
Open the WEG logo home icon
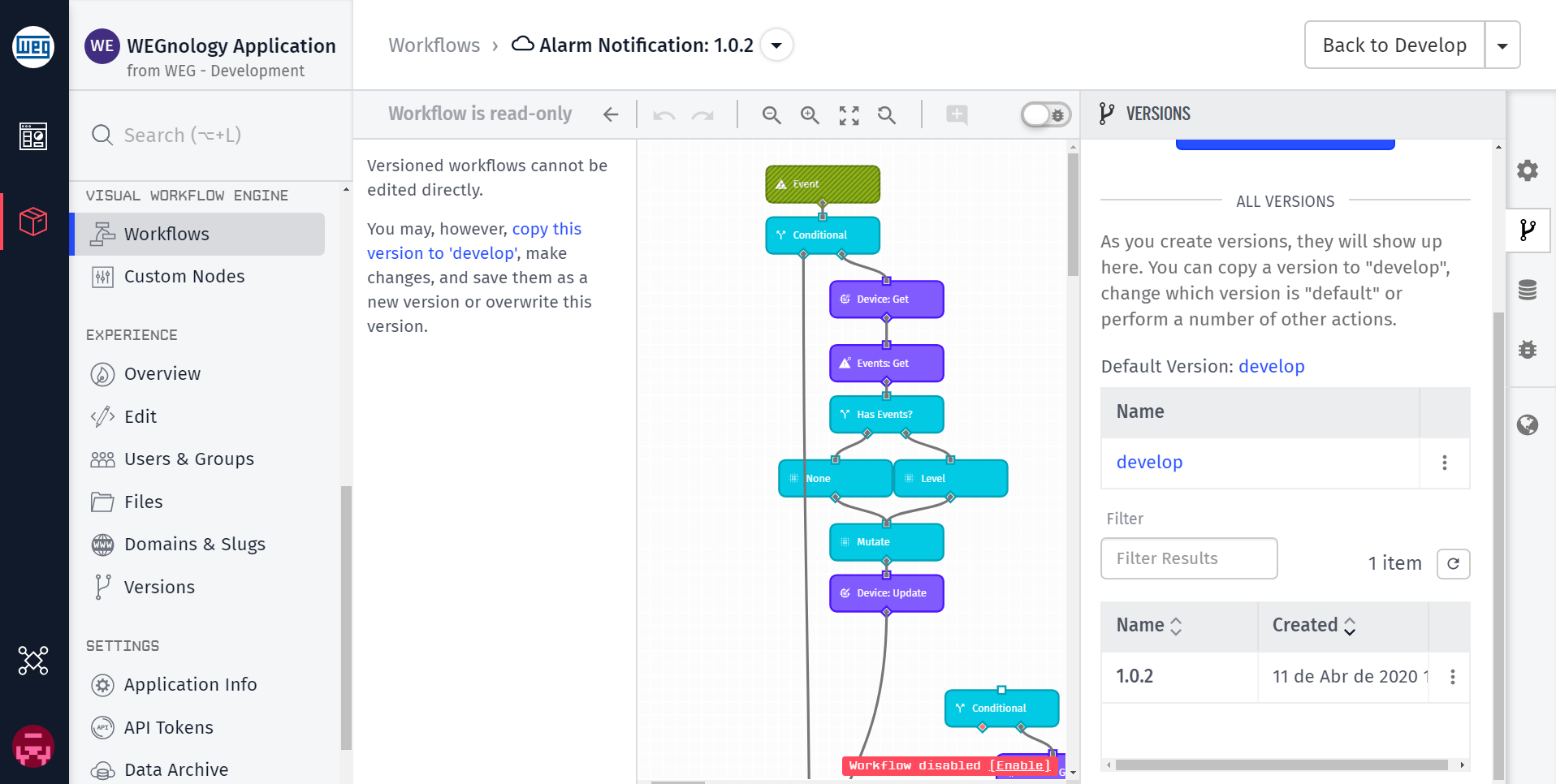click(x=33, y=46)
